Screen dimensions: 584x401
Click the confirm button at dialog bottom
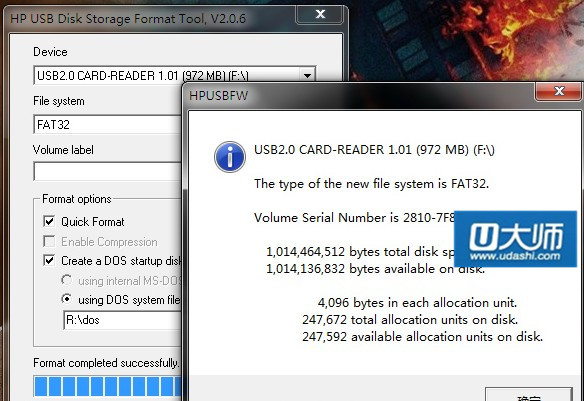(529, 395)
